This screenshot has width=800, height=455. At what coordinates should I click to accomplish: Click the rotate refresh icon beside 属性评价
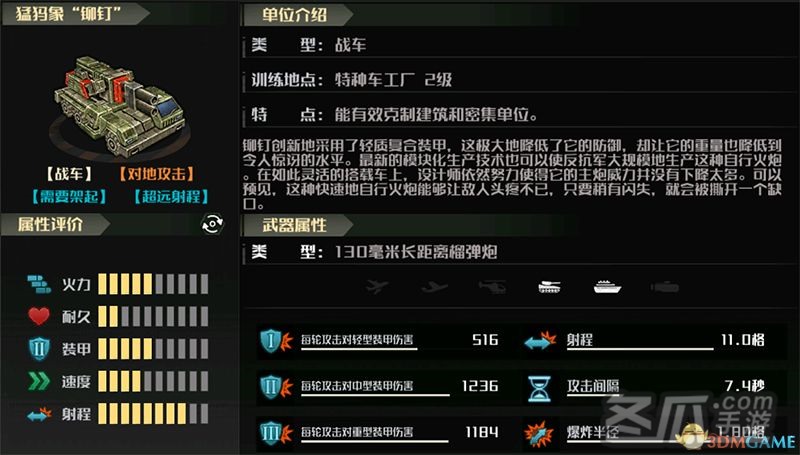pyautogui.click(x=213, y=224)
